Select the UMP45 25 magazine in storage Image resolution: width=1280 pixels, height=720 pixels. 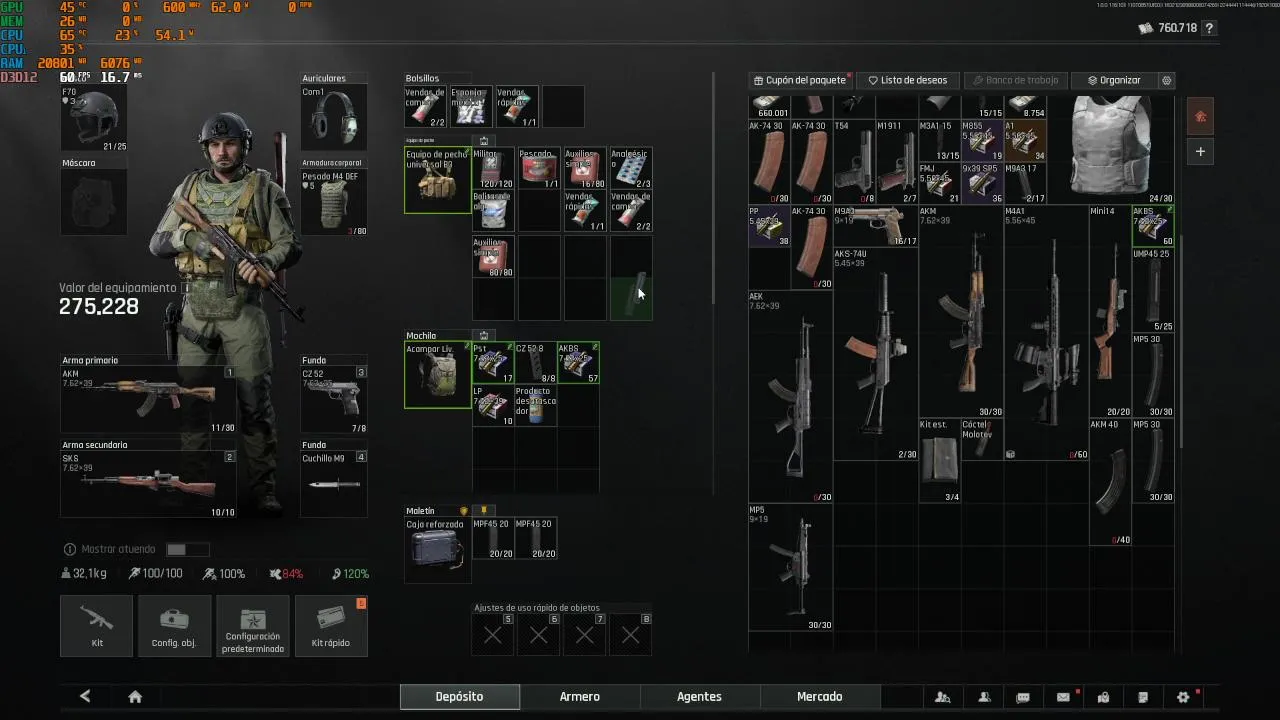pyautogui.click(x=1153, y=291)
